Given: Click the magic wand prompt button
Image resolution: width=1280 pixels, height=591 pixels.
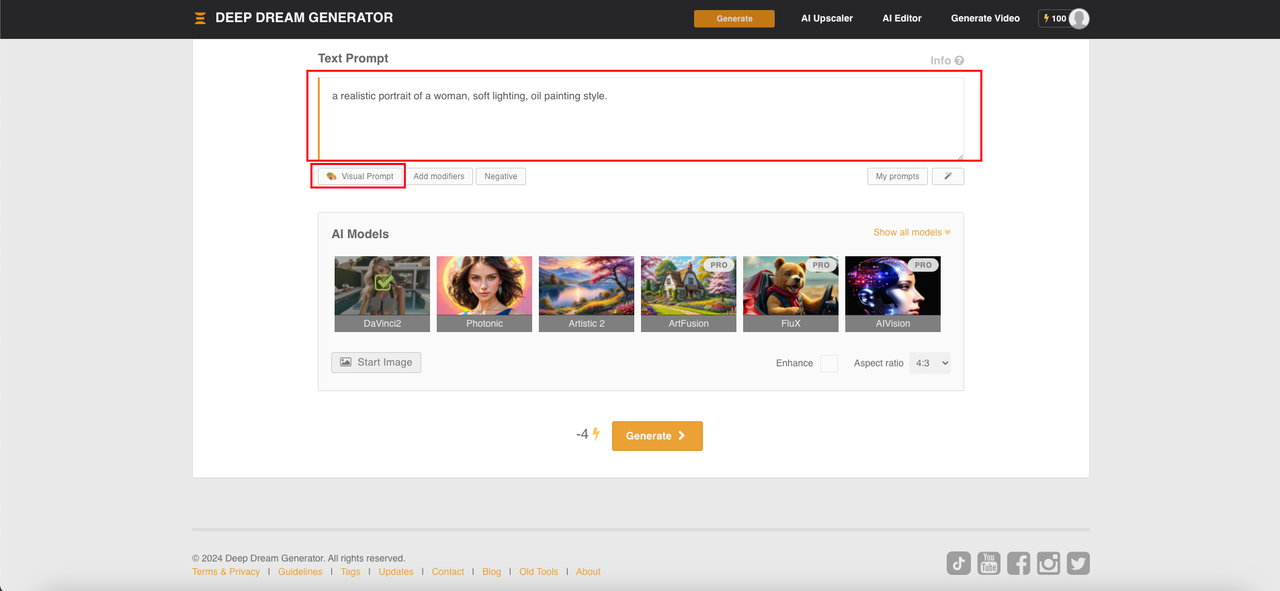Looking at the screenshot, I should [x=948, y=176].
